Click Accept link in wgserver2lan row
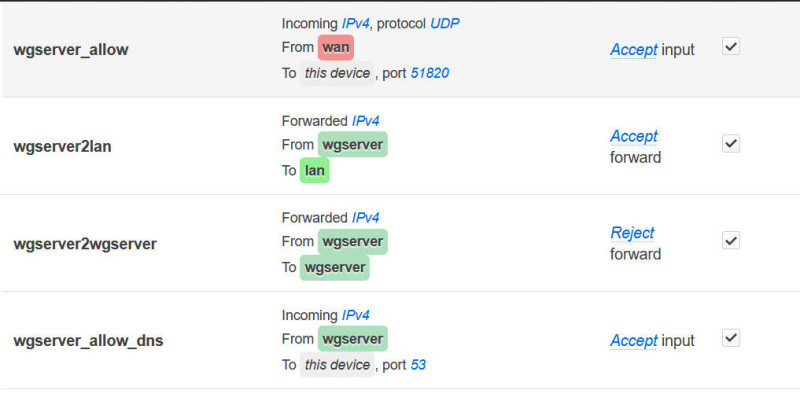 (634, 136)
